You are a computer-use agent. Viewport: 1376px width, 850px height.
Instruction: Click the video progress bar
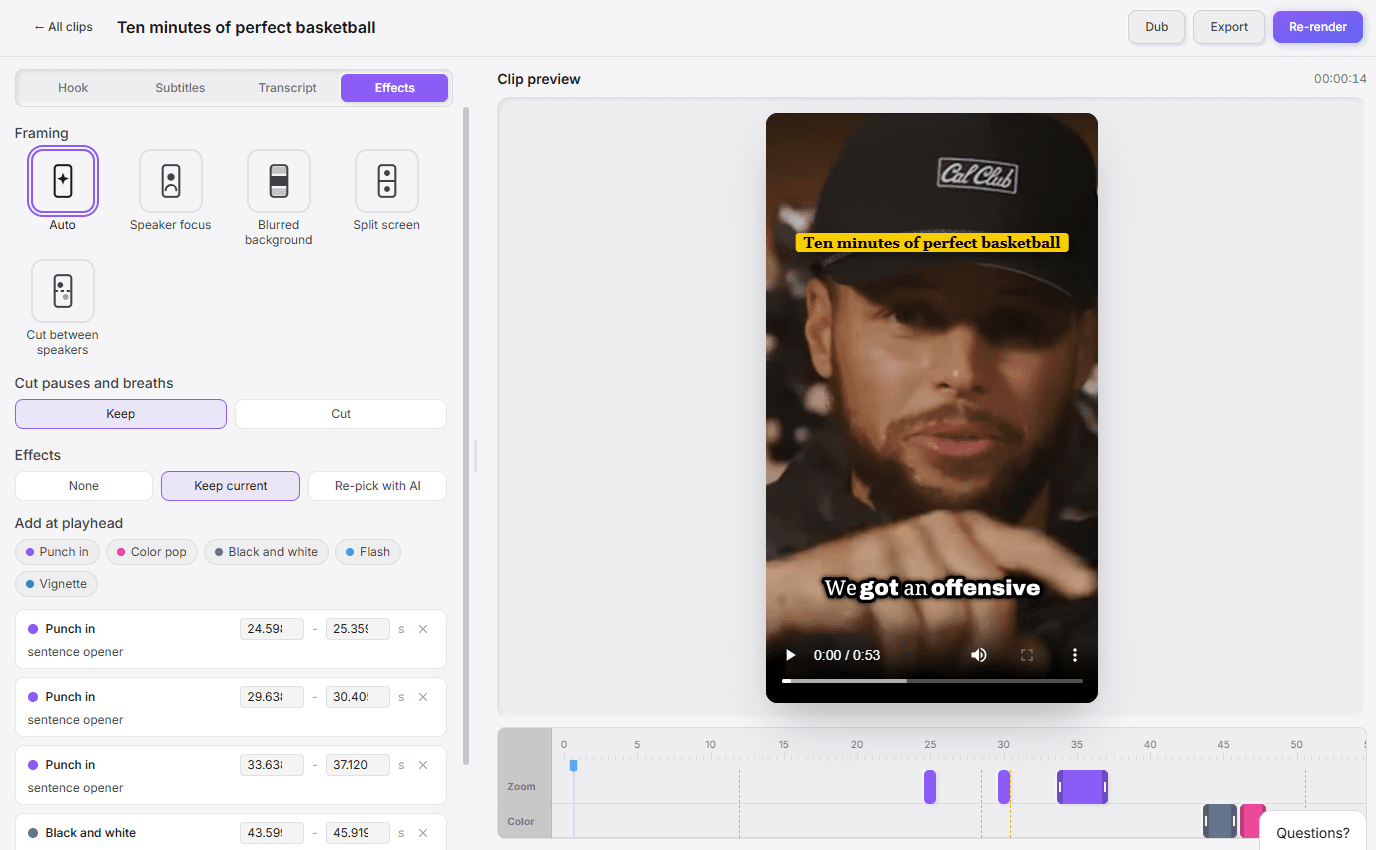coord(932,681)
